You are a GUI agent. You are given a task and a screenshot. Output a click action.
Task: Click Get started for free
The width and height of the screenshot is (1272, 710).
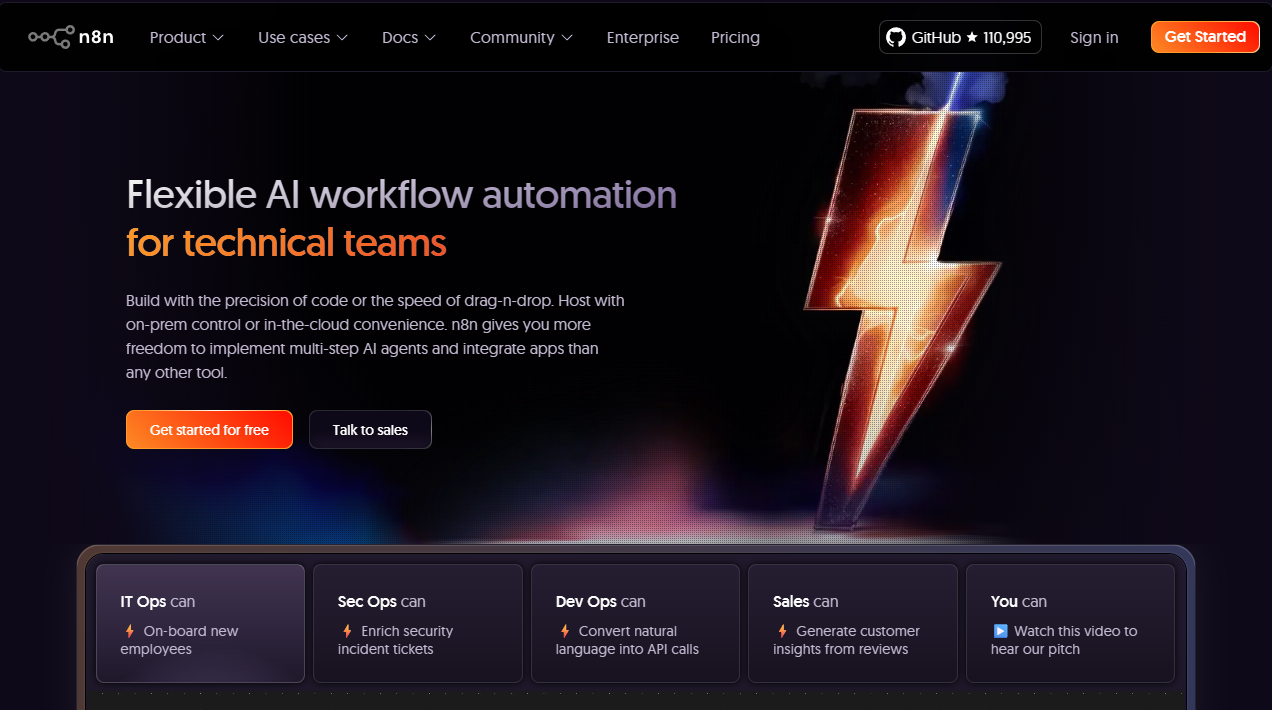[x=209, y=429]
